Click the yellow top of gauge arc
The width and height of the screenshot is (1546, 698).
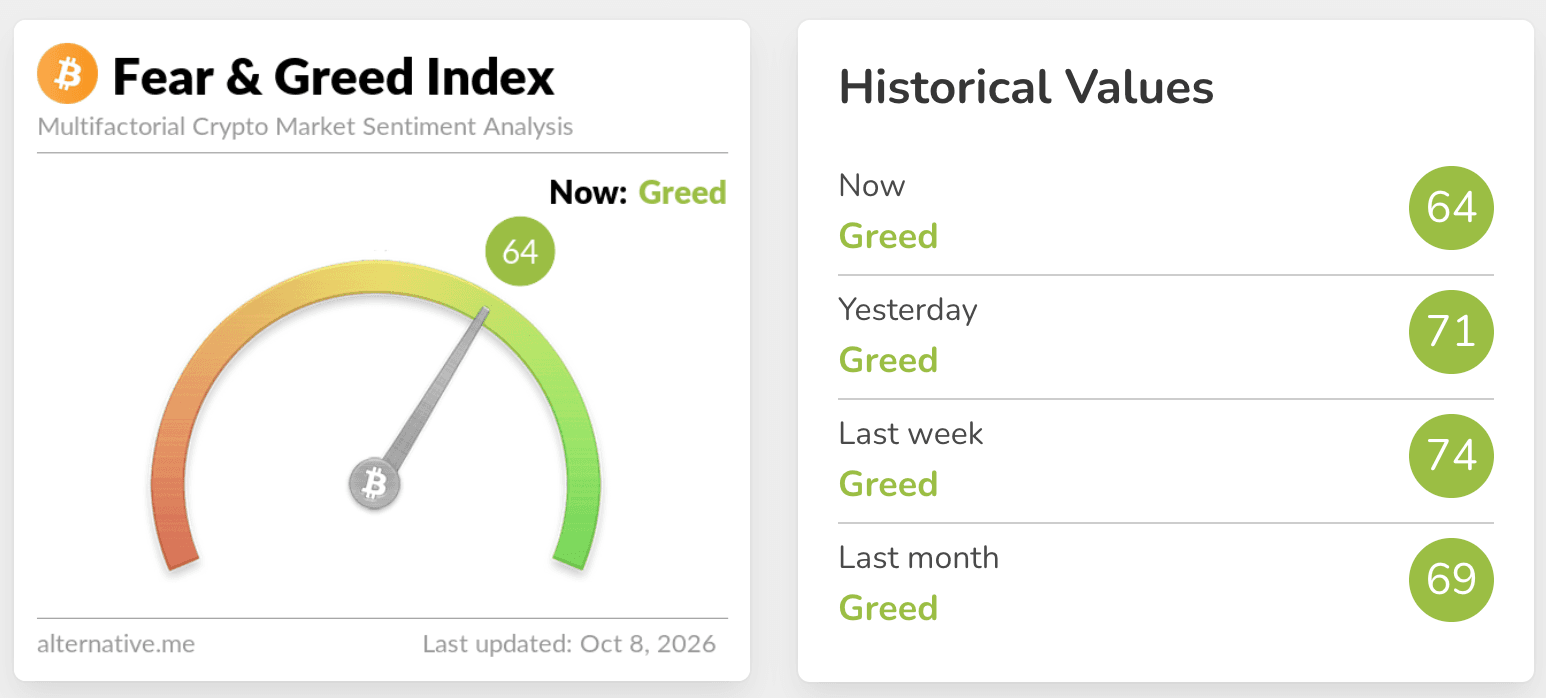point(378,273)
